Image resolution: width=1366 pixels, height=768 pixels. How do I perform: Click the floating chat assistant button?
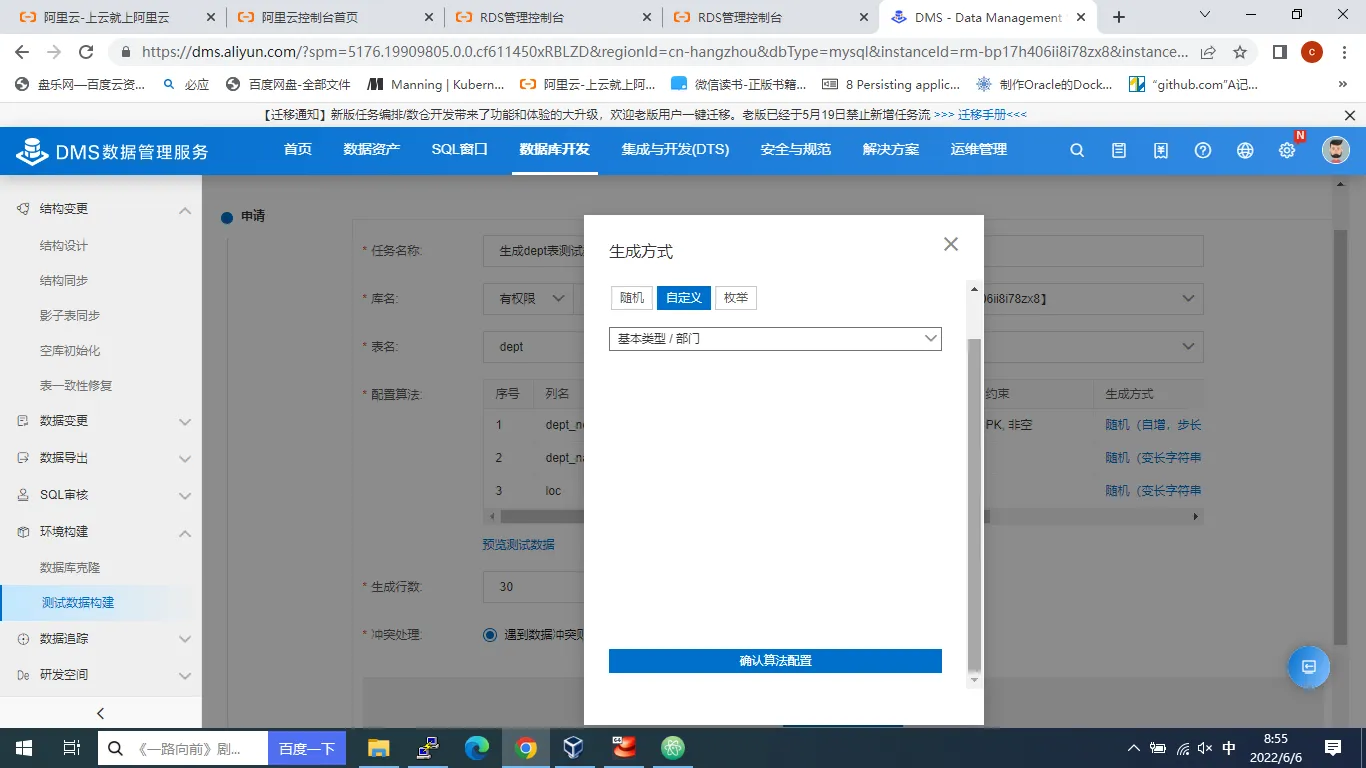pos(1309,667)
